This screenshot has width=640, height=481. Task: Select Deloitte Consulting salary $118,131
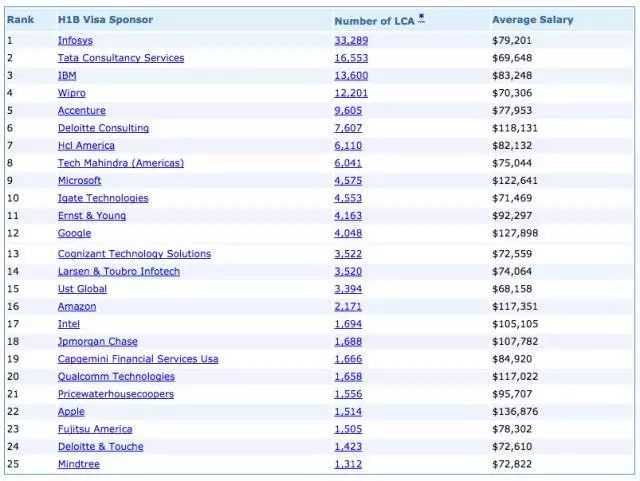click(515, 128)
